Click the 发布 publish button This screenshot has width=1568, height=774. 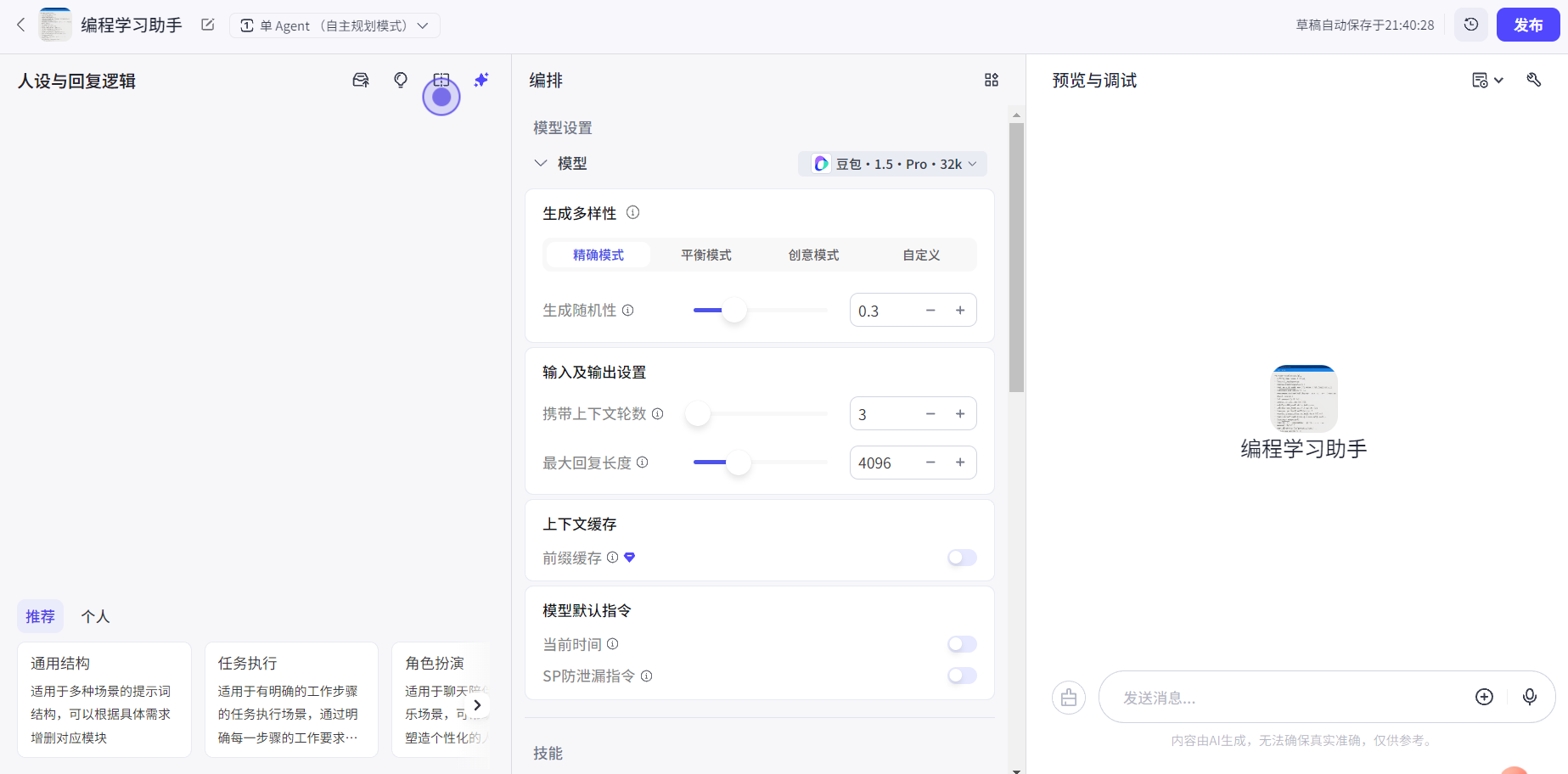pos(1528,25)
